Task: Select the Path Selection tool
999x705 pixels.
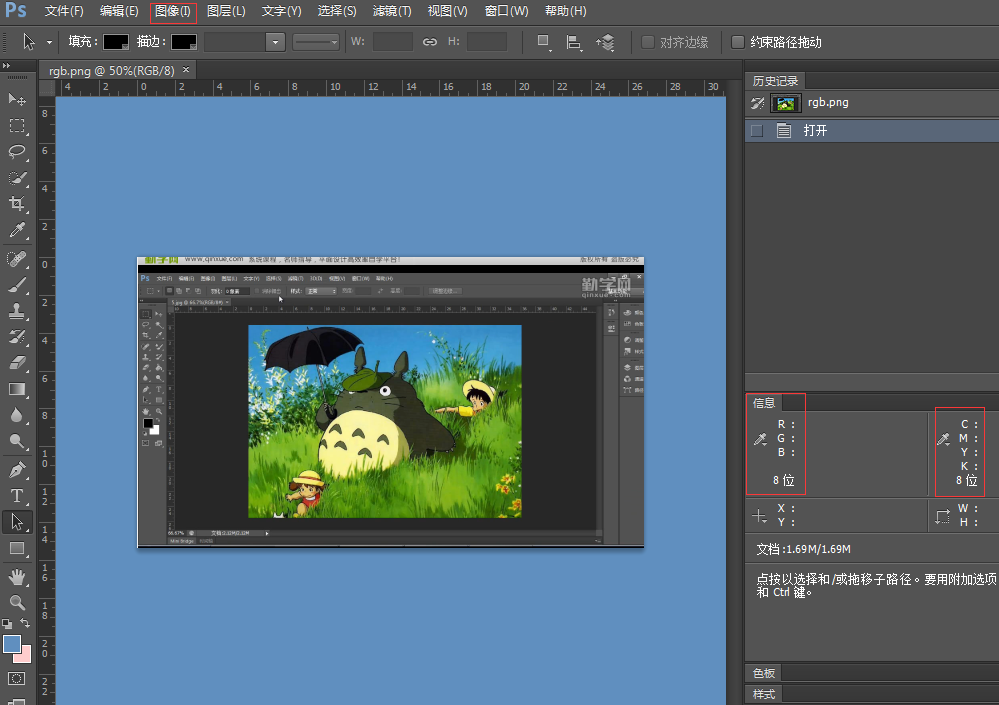Action: pyautogui.click(x=17, y=522)
